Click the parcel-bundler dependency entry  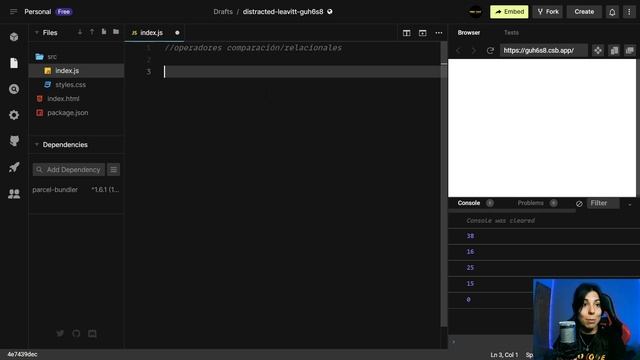tap(76, 189)
